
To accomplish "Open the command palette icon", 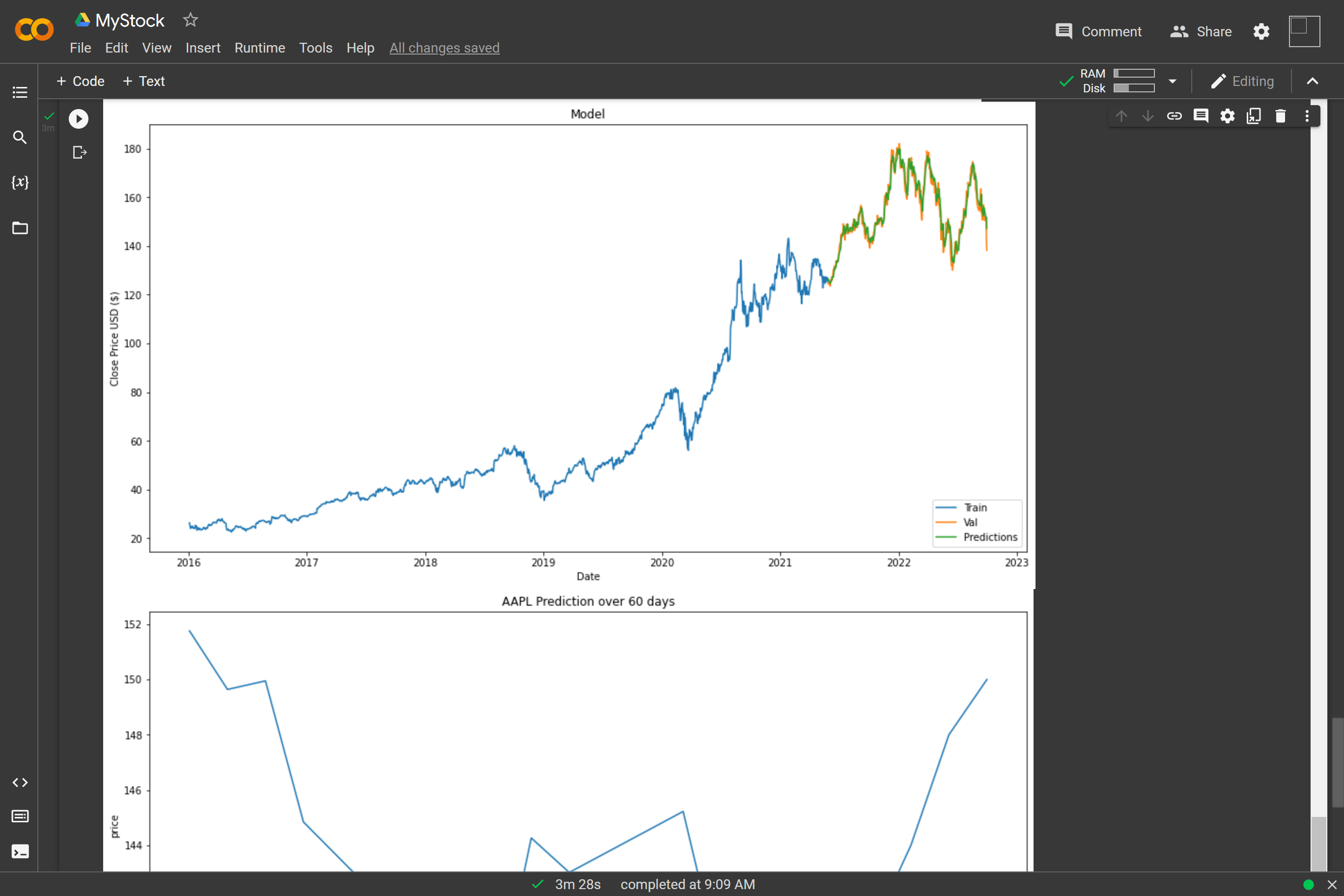I will coord(20,816).
